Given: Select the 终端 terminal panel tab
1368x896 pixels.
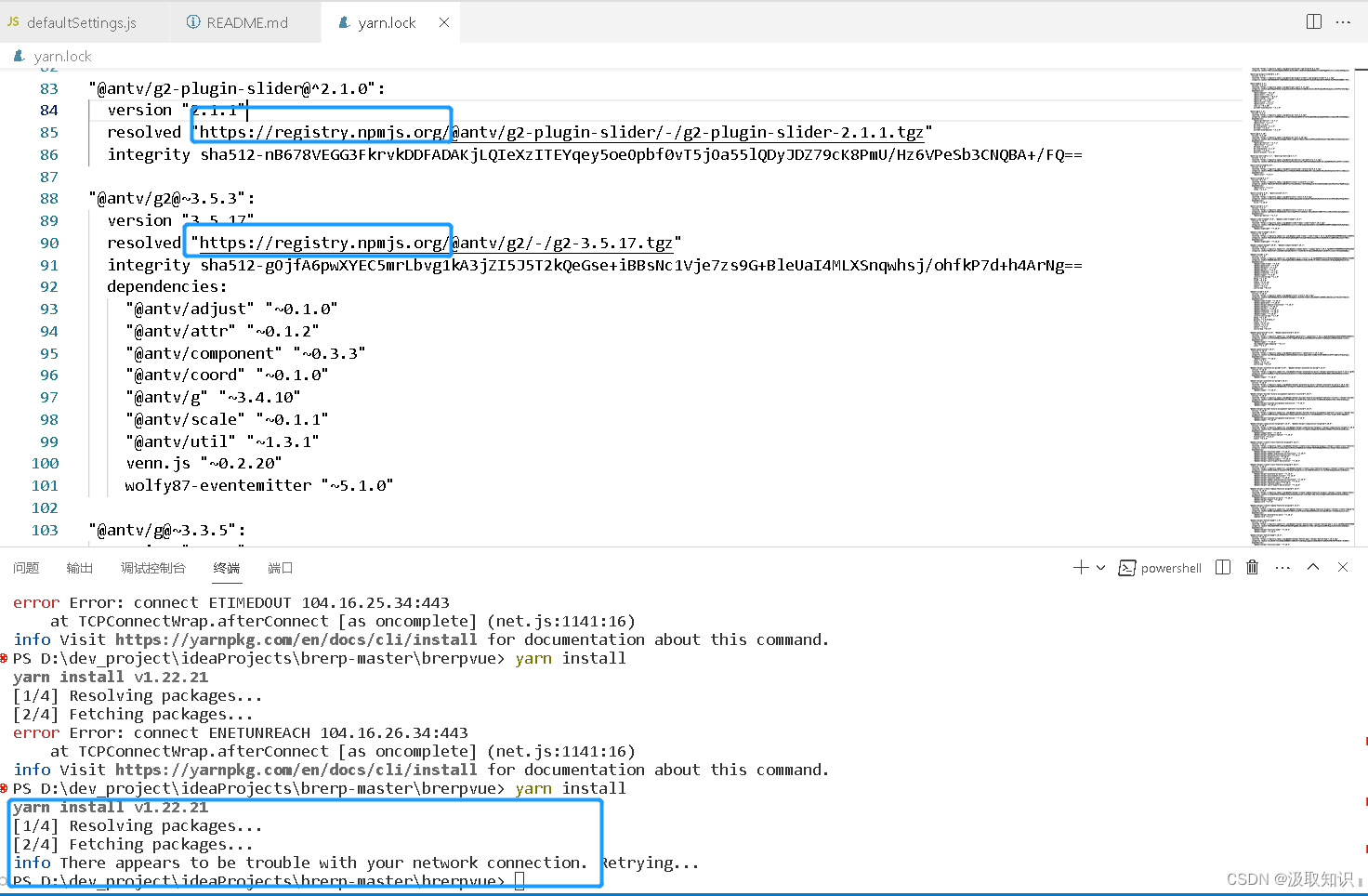Looking at the screenshot, I should click(227, 568).
